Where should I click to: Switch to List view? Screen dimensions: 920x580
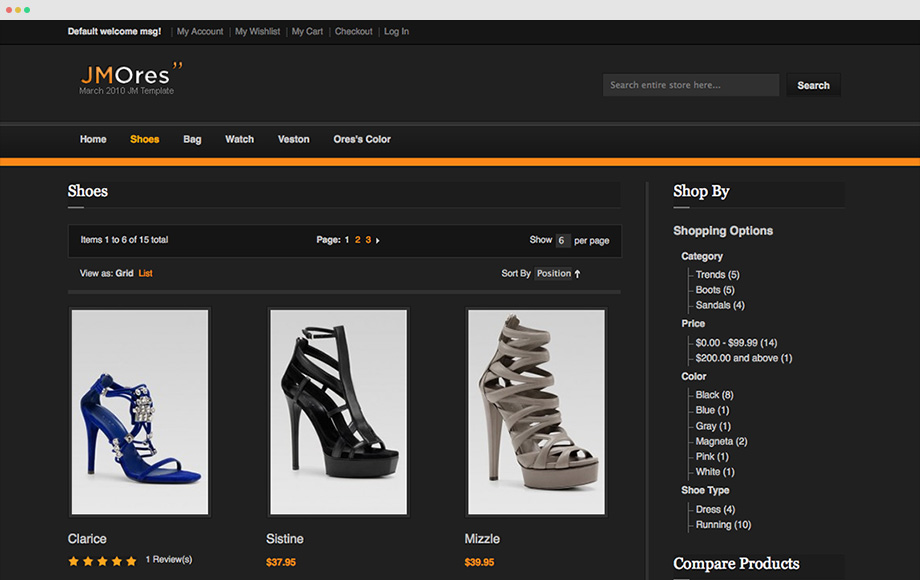146,273
